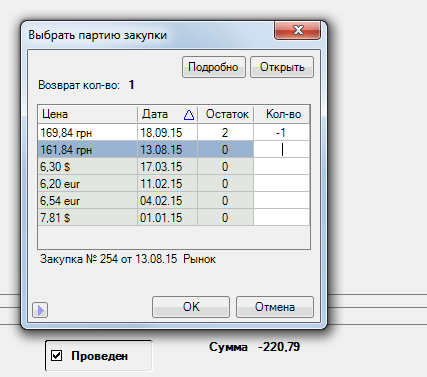Click the Кол-во cell in the 01.01.15 row

(282, 218)
